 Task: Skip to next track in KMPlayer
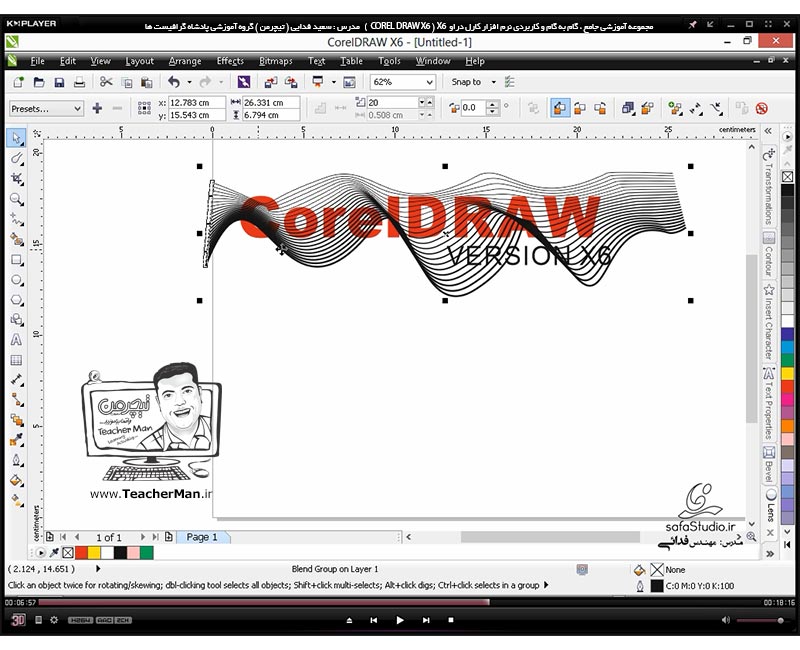426,620
